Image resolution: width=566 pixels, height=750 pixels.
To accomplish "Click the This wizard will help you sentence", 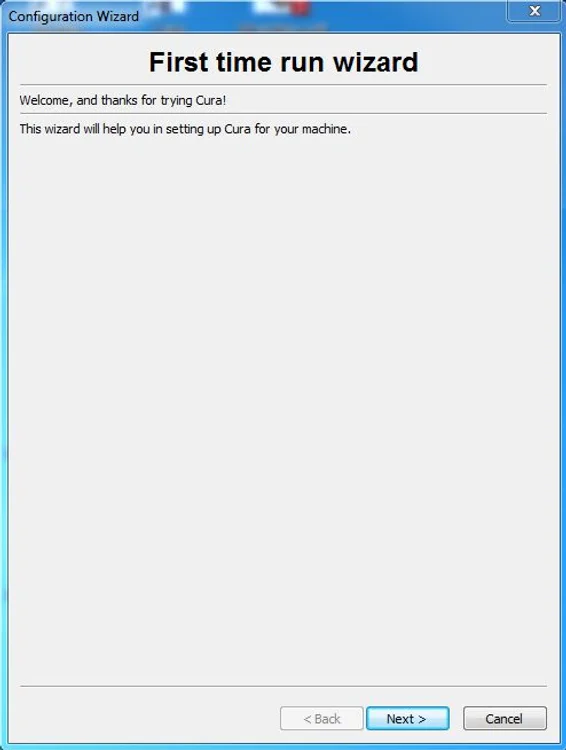I will [185, 129].
